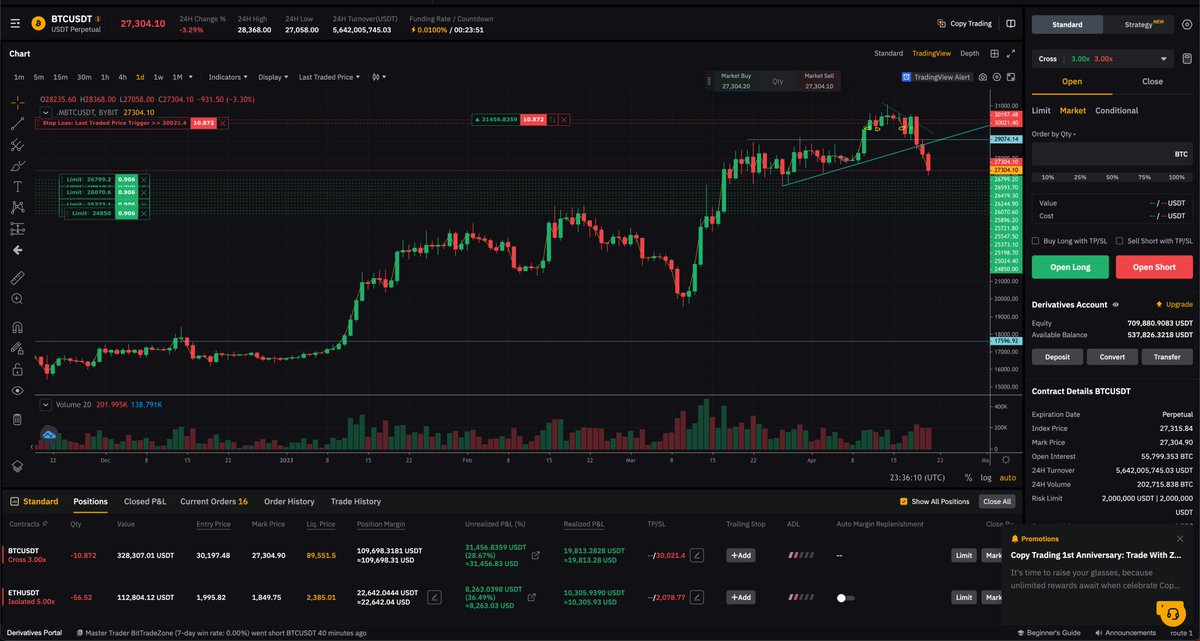Select the brush drawing tool
Screen dimensions: 1200x641
click(17, 166)
